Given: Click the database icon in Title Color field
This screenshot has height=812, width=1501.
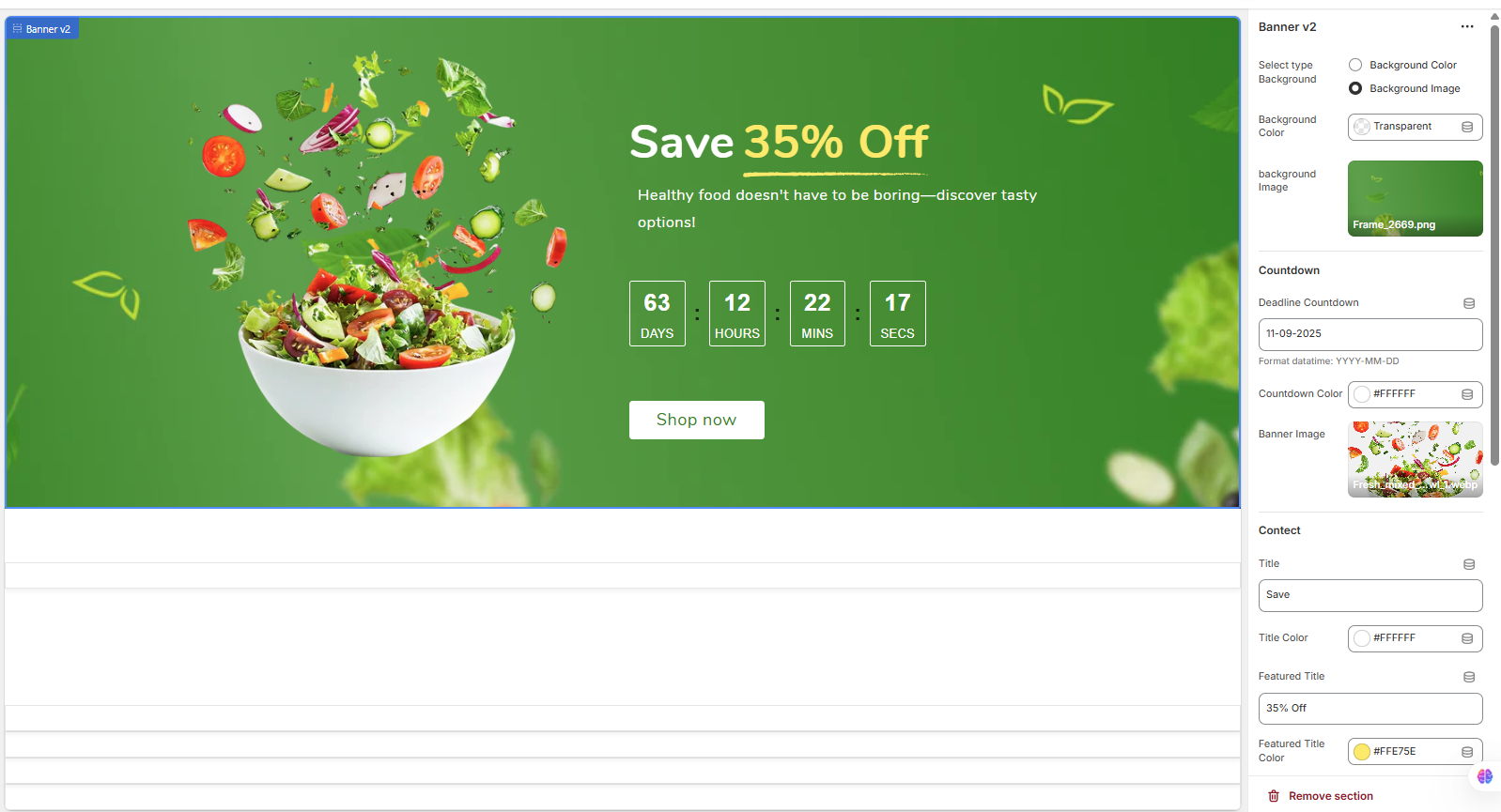Looking at the screenshot, I should point(1467,638).
